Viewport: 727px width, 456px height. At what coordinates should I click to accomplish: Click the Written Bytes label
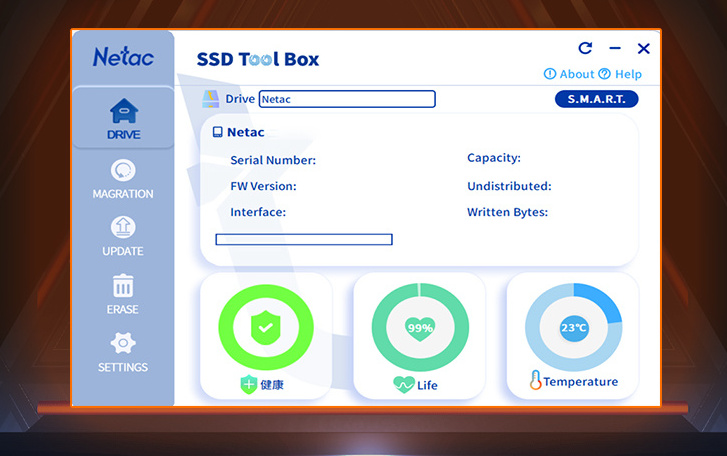(507, 212)
